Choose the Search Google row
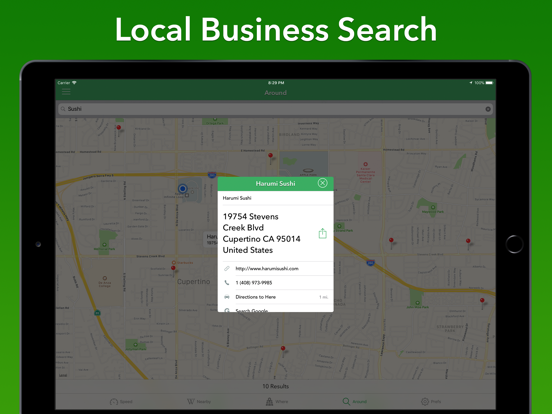Screen dimensions: 552x414 (275, 309)
